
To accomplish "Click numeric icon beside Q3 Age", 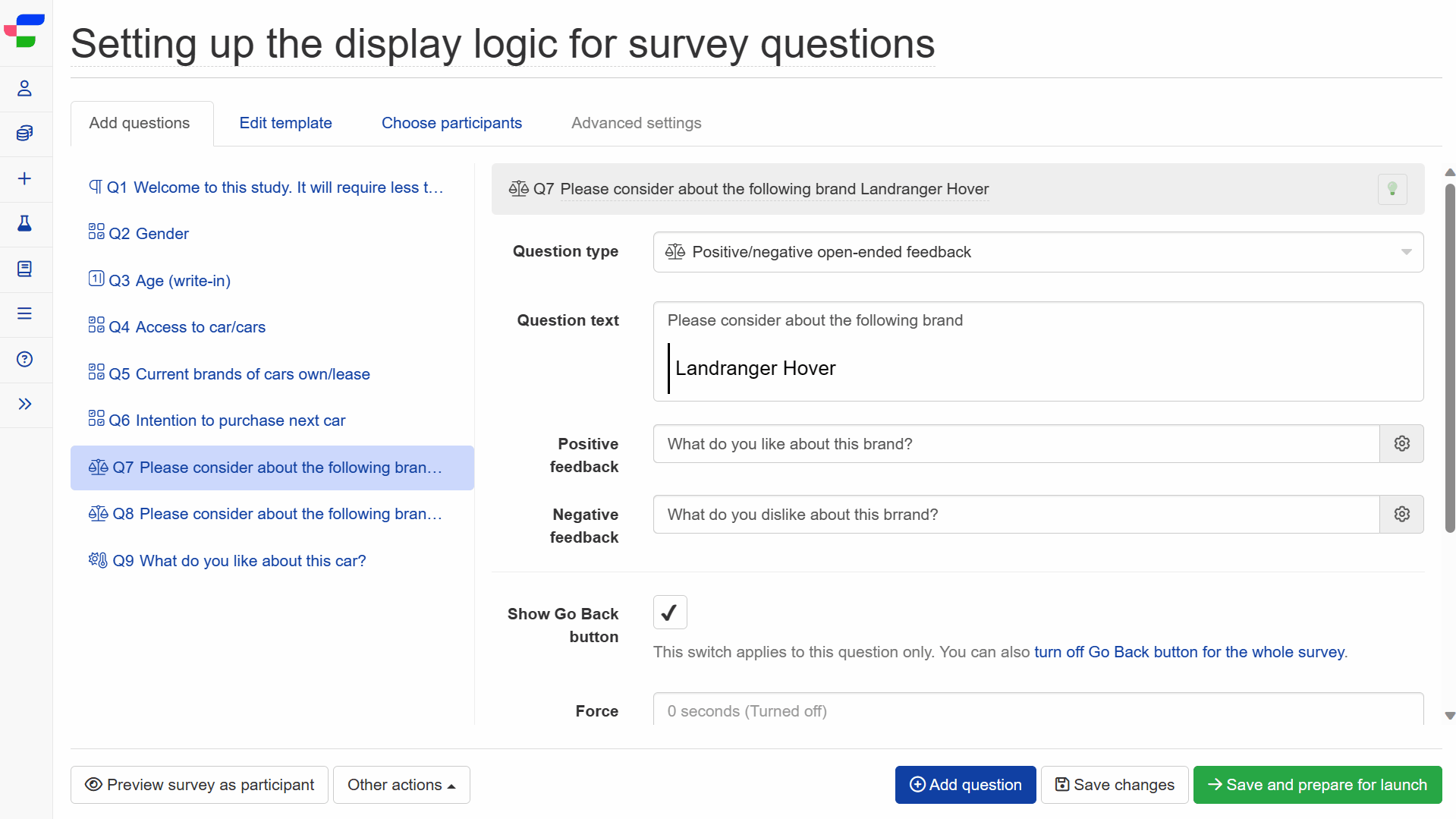I will coord(96,279).
